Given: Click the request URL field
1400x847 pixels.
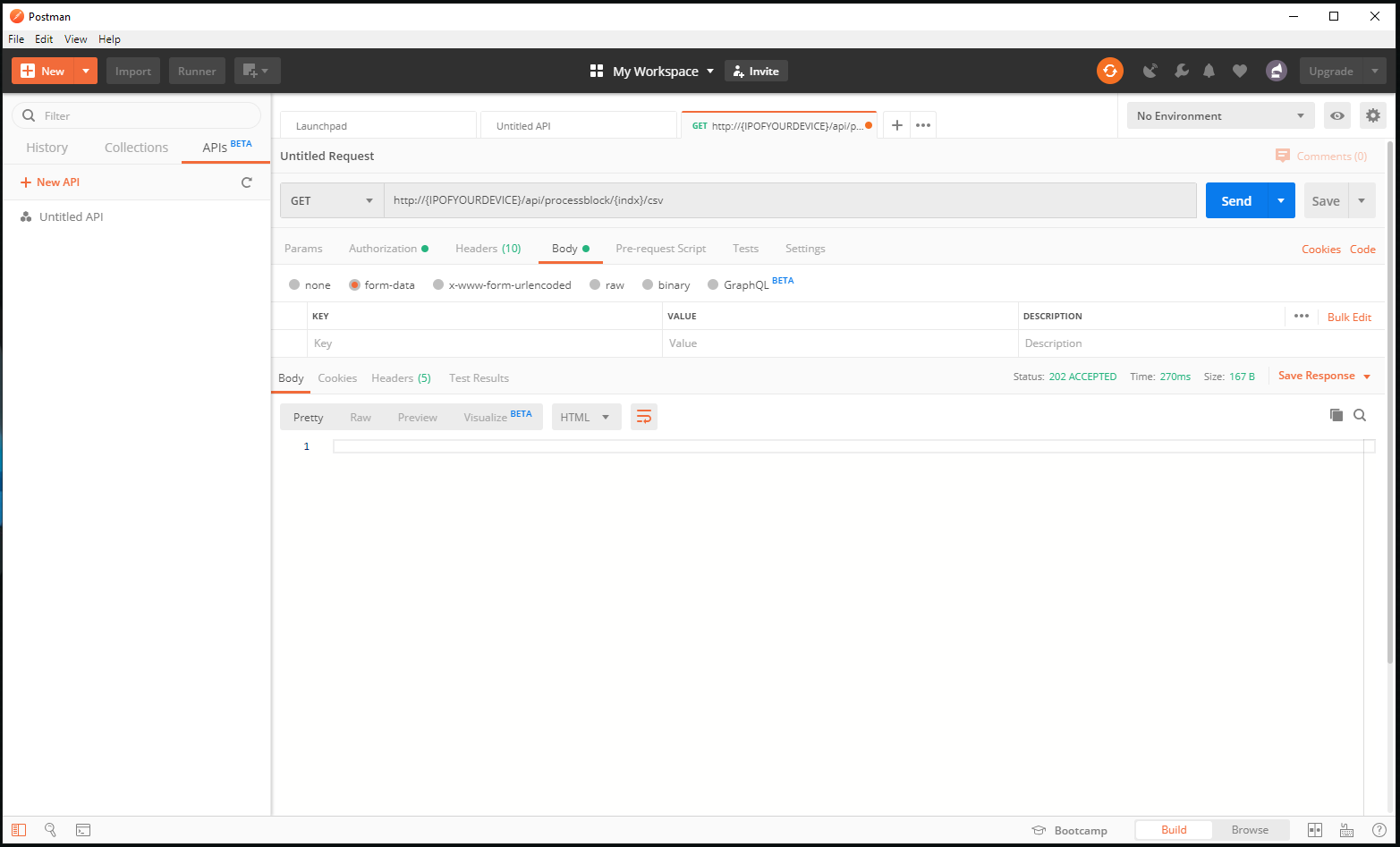Looking at the screenshot, I should (790, 200).
